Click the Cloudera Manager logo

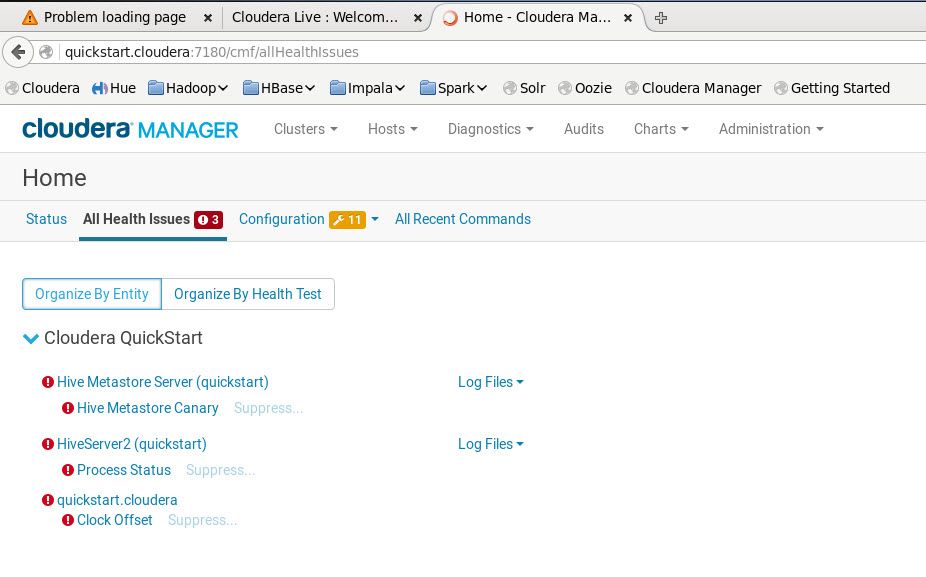click(130, 128)
